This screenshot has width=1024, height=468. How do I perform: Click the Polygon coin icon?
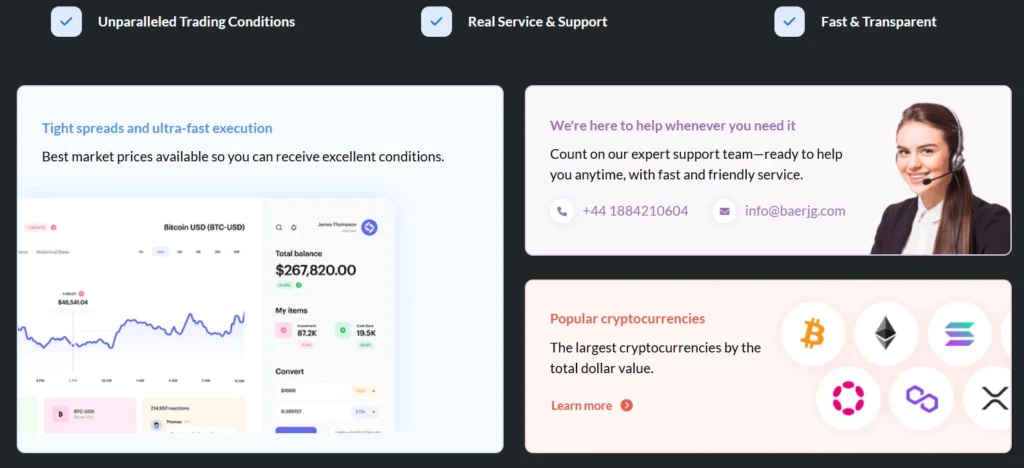(x=922, y=398)
